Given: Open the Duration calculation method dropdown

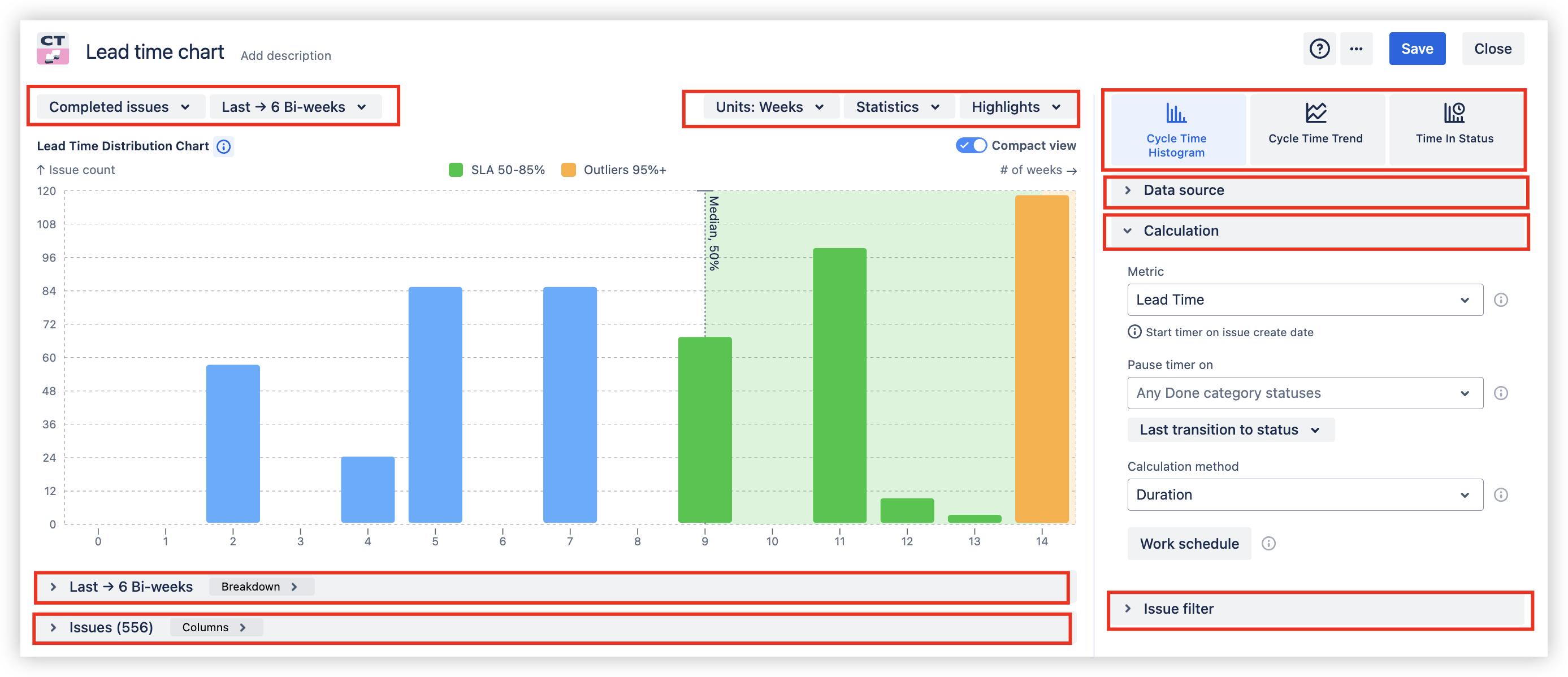Looking at the screenshot, I should 1305,494.
